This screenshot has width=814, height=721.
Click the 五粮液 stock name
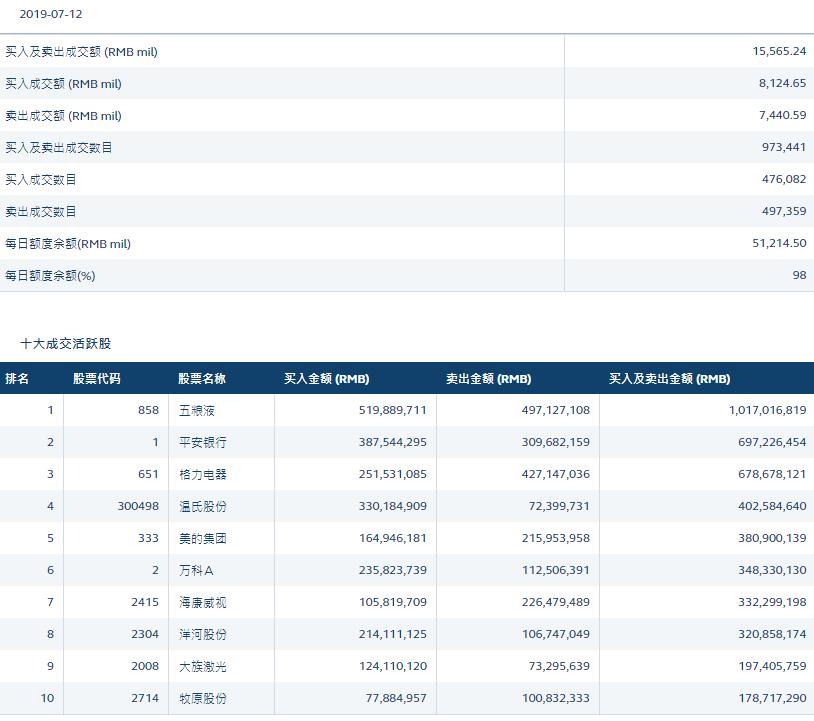(197, 410)
